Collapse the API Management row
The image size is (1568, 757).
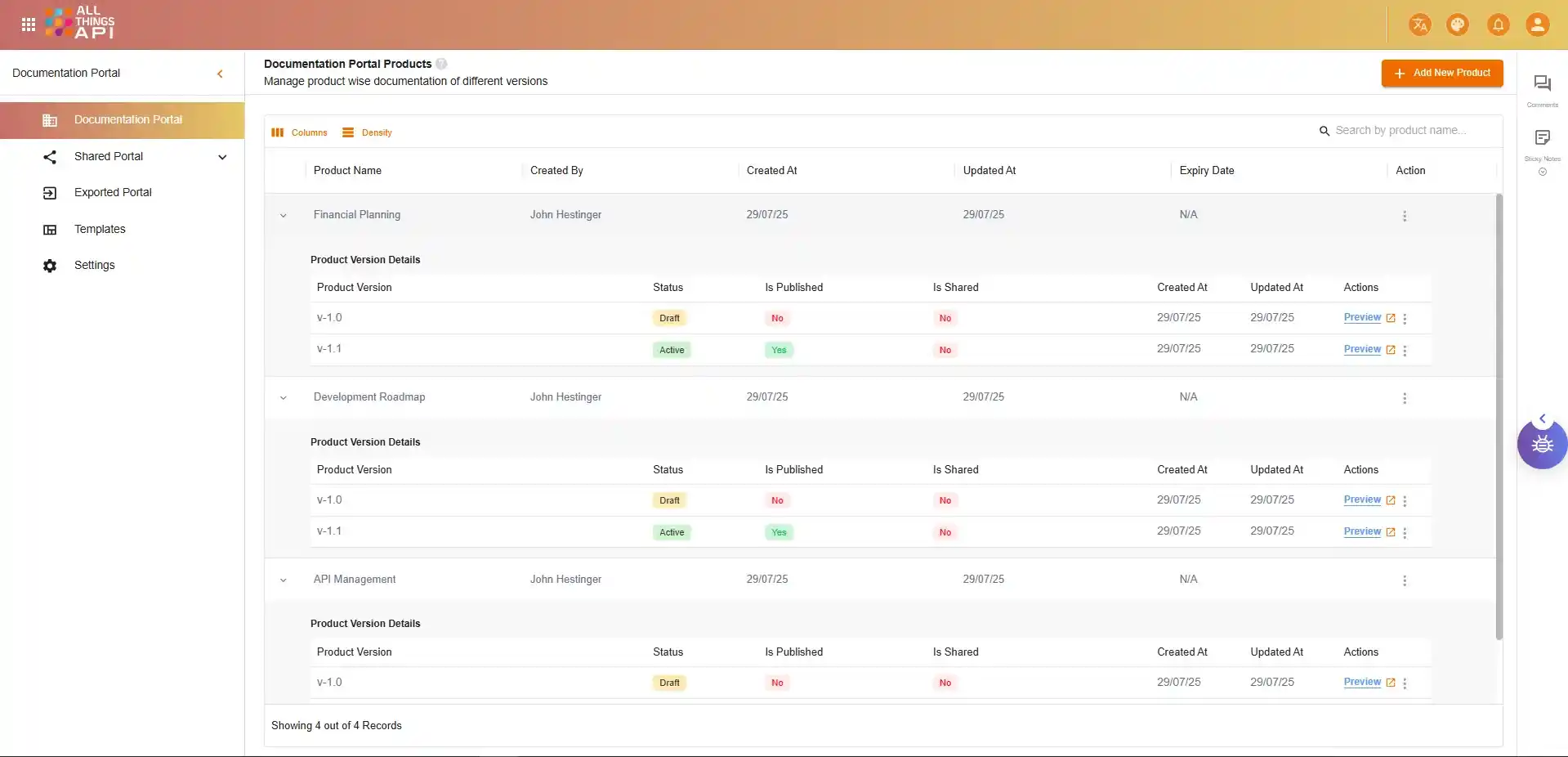pyautogui.click(x=284, y=580)
